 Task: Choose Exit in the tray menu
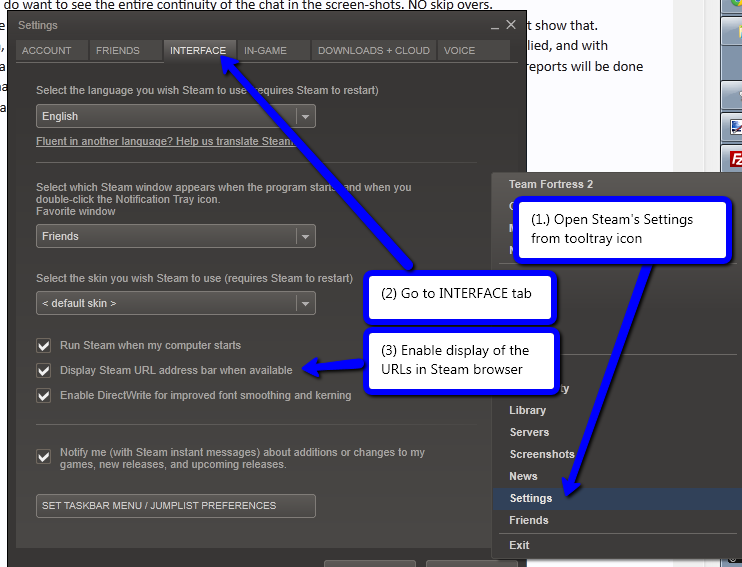tap(519, 545)
